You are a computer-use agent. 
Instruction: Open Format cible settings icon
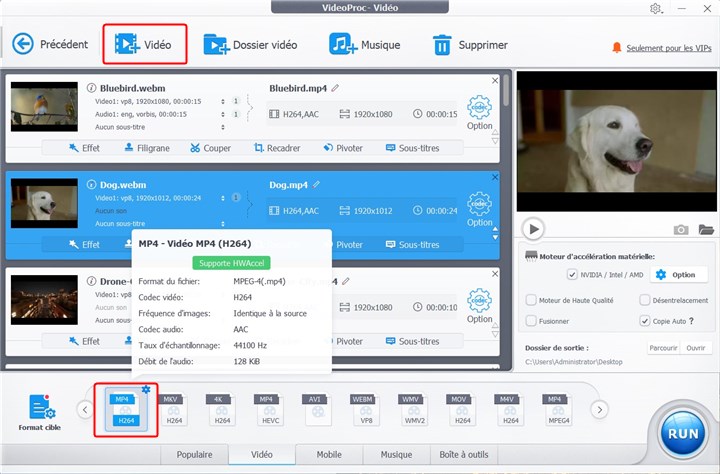click(x=42, y=407)
